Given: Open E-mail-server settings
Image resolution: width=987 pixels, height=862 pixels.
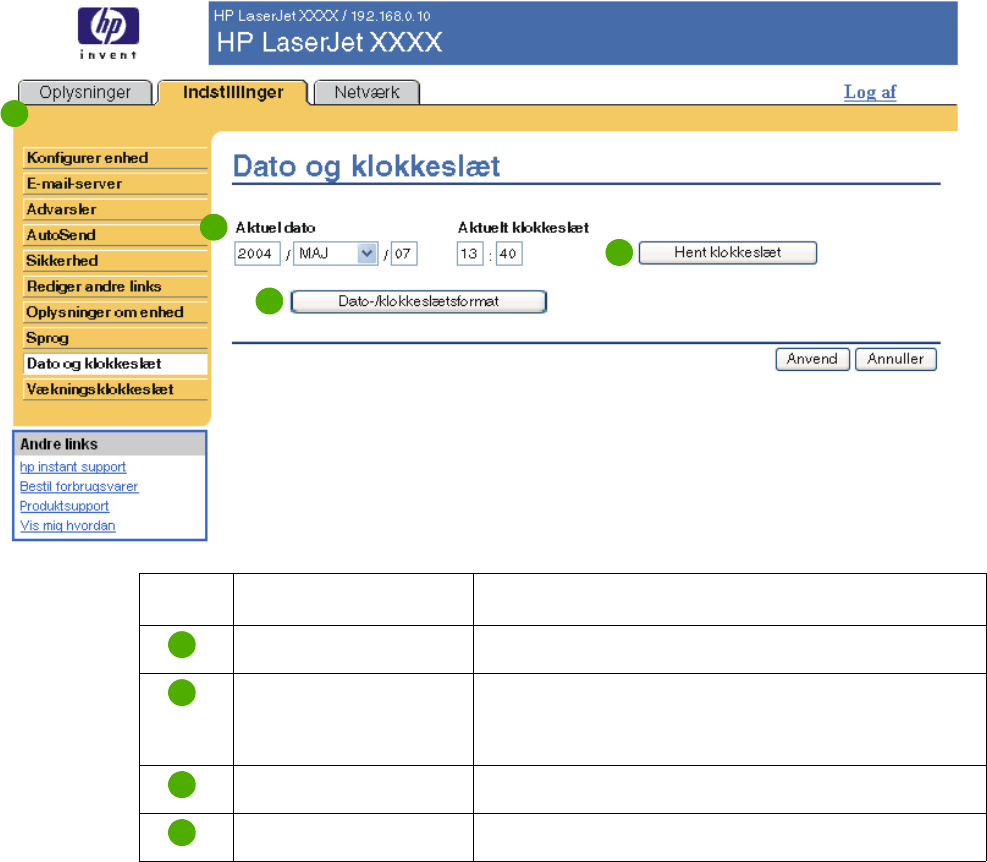Looking at the screenshot, I should point(115,183).
